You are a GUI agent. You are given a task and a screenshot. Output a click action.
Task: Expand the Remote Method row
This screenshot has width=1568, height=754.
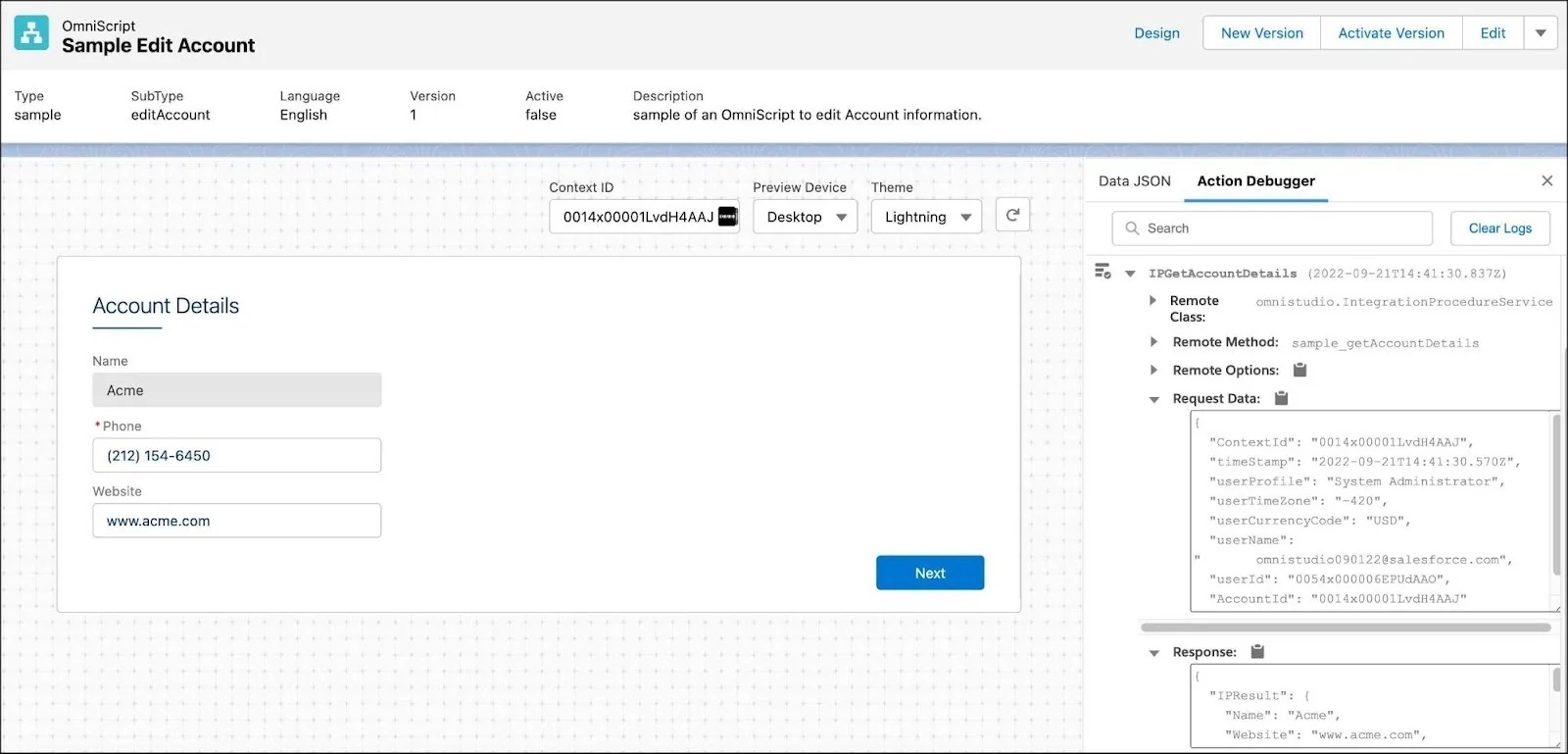coord(1153,342)
